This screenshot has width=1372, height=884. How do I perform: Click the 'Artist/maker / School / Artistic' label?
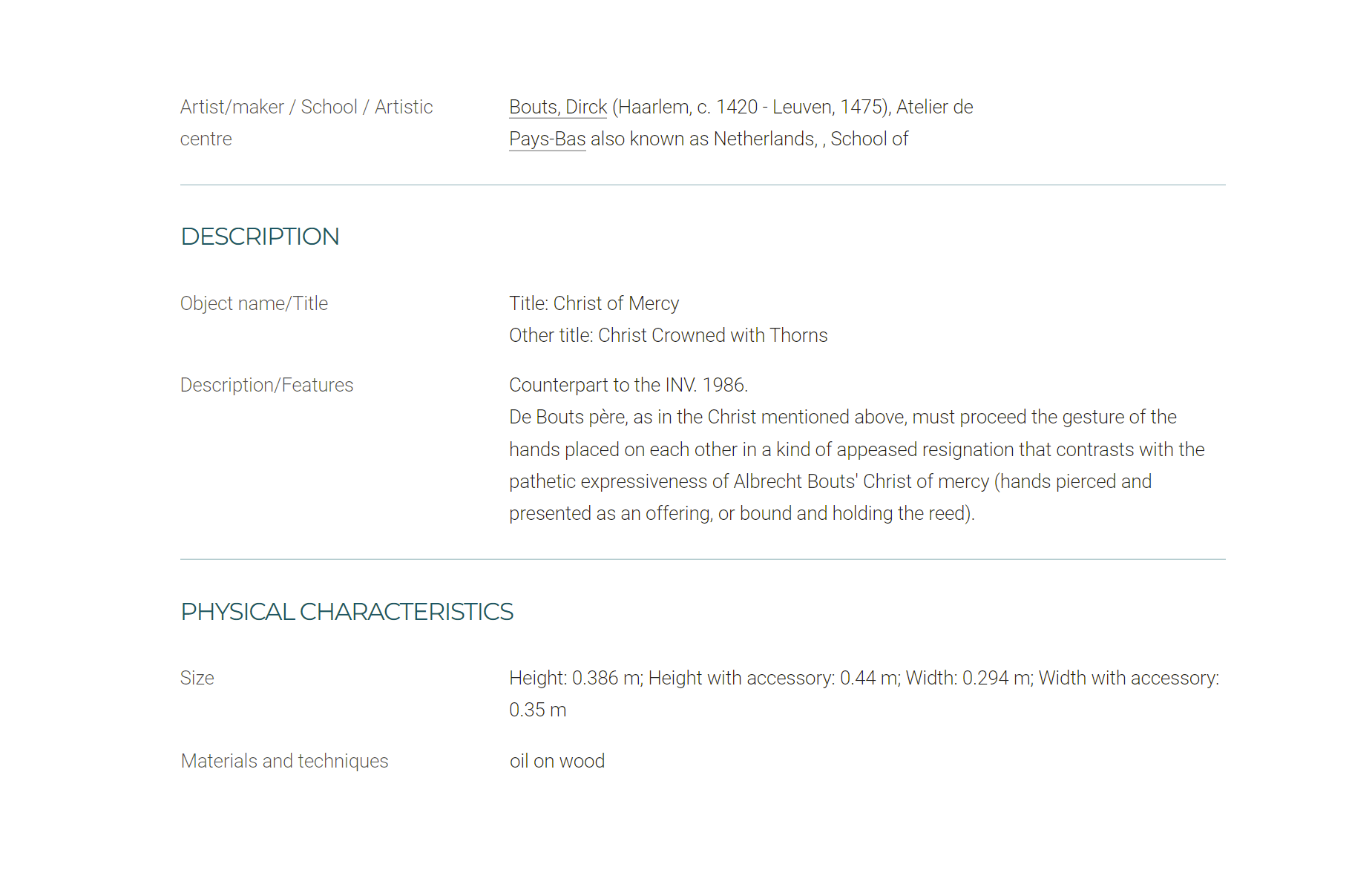[306, 107]
